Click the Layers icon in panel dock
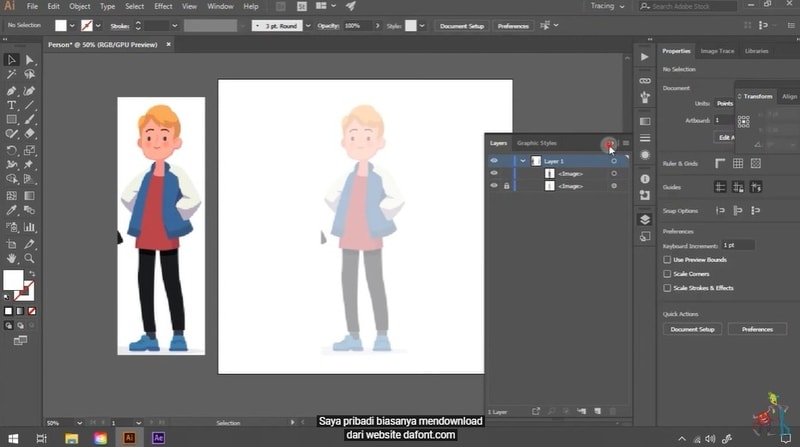 tap(645, 219)
